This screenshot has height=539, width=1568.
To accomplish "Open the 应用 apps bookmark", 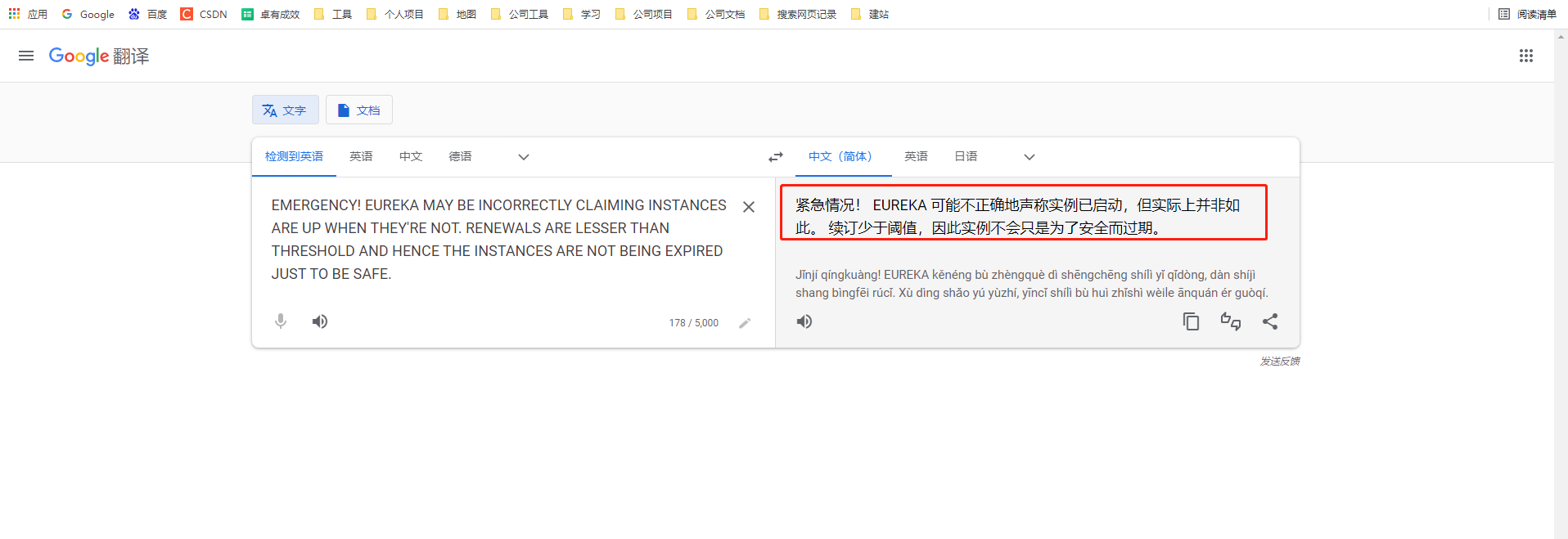I will point(28,14).
